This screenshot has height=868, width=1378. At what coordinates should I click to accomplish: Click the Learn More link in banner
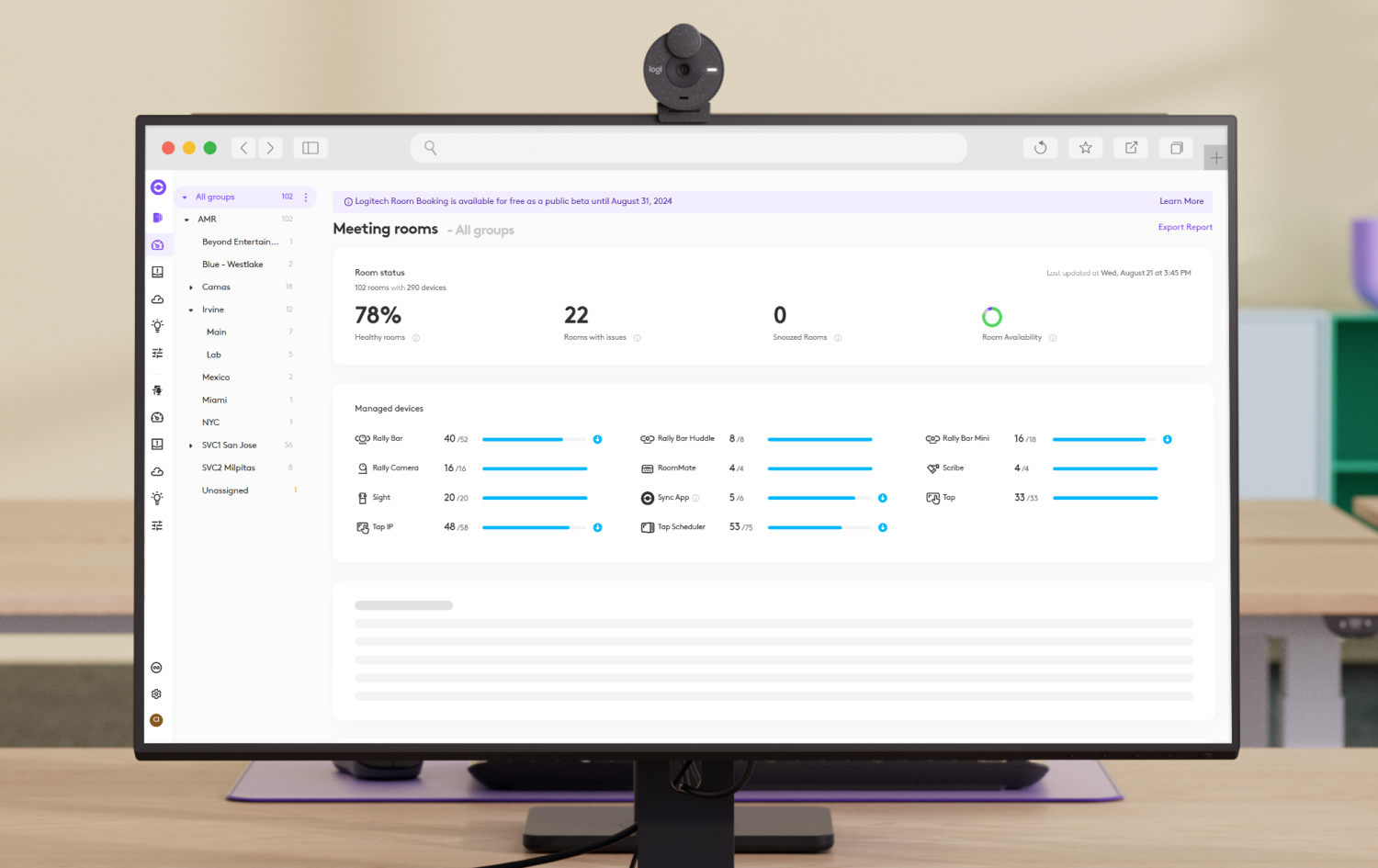1180,201
